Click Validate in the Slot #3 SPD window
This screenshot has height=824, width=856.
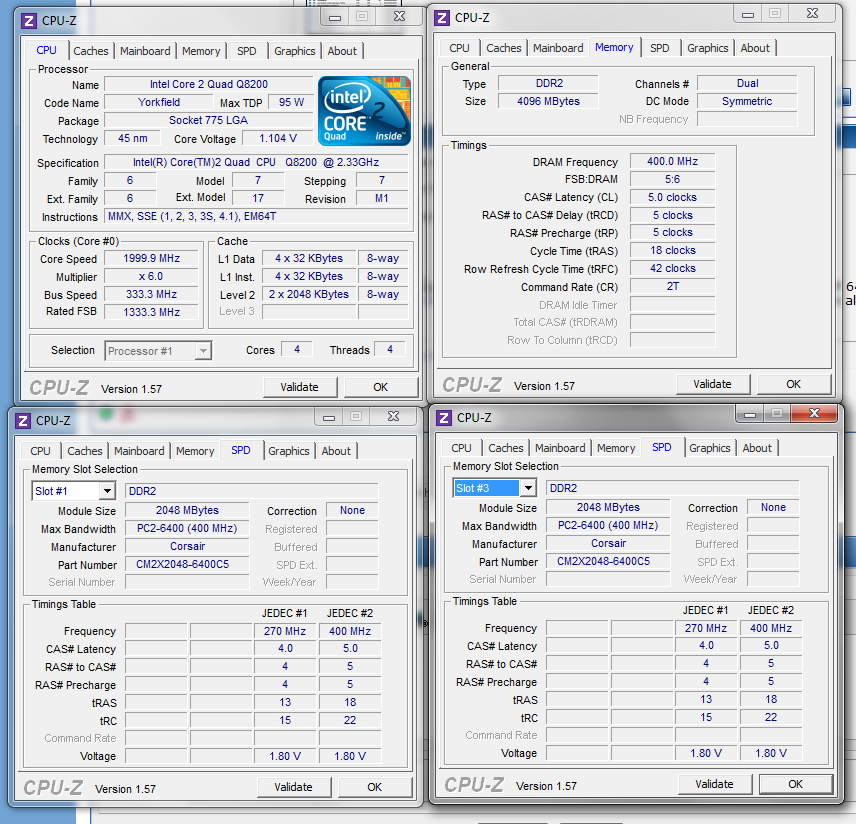click(x=715, y=784)
